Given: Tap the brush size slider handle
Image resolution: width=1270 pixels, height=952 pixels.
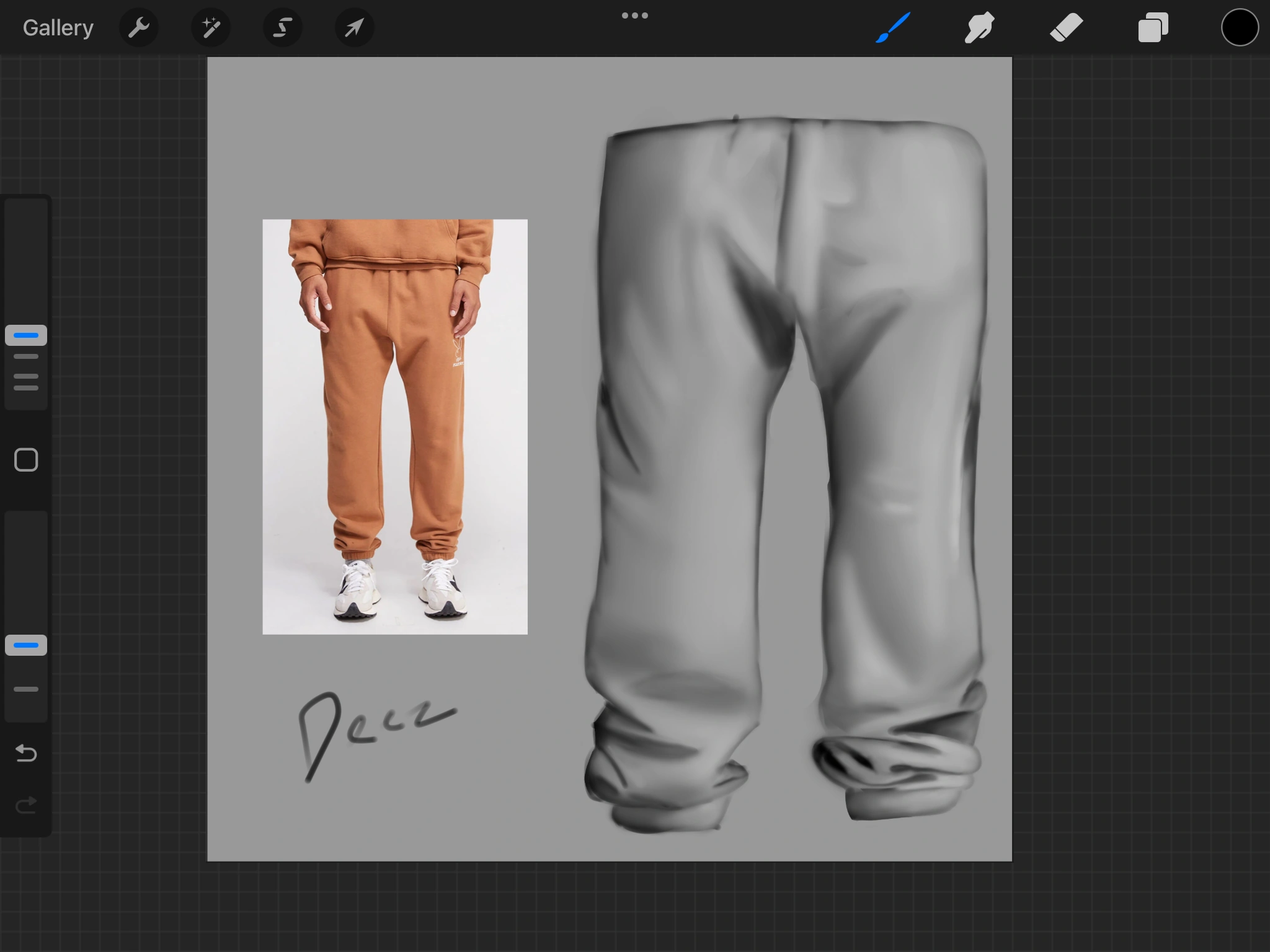Looking at the screenshot, I should point(25,335).
